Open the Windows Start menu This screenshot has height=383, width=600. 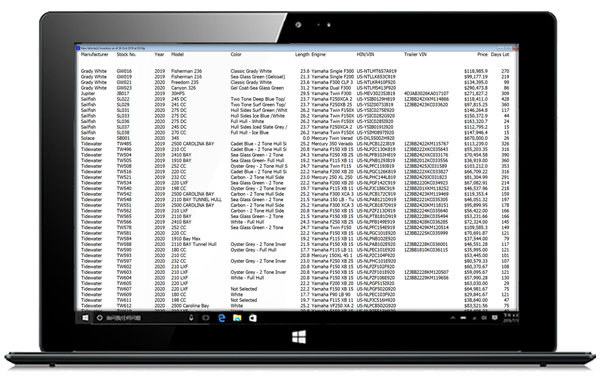tap(85, 318)
